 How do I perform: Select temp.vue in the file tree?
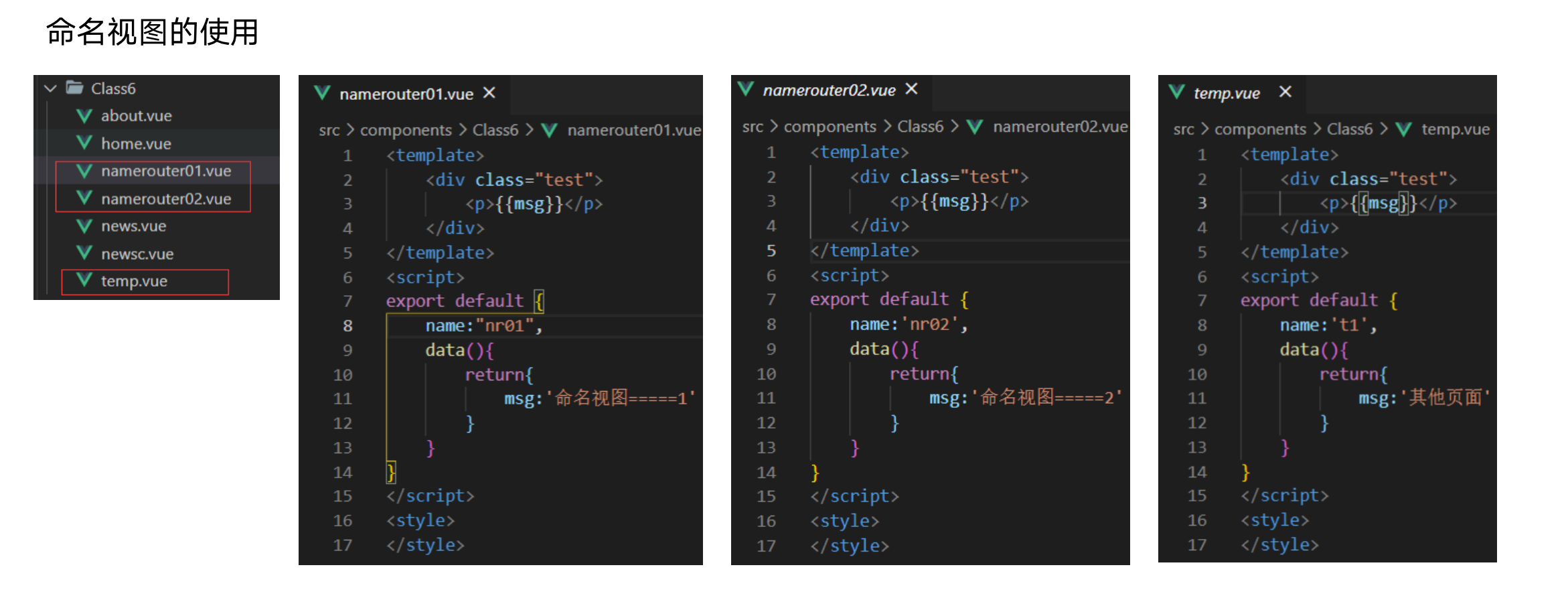(x=134, y=281)
